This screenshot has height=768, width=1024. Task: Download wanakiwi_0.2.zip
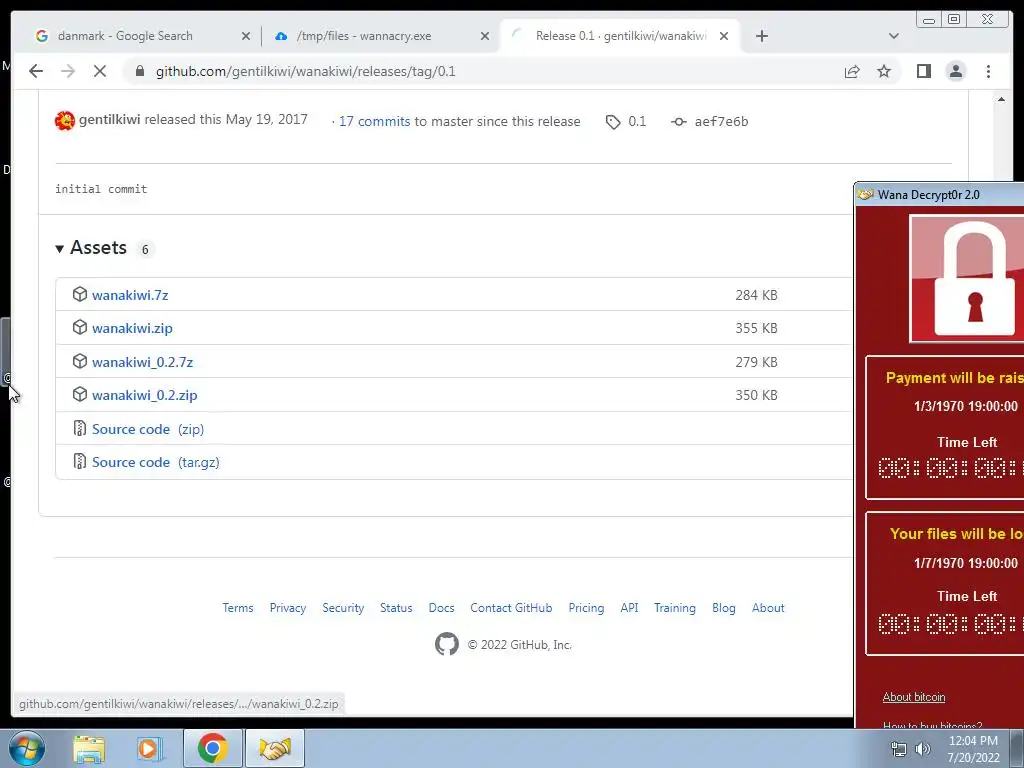[x=144, y=395]
